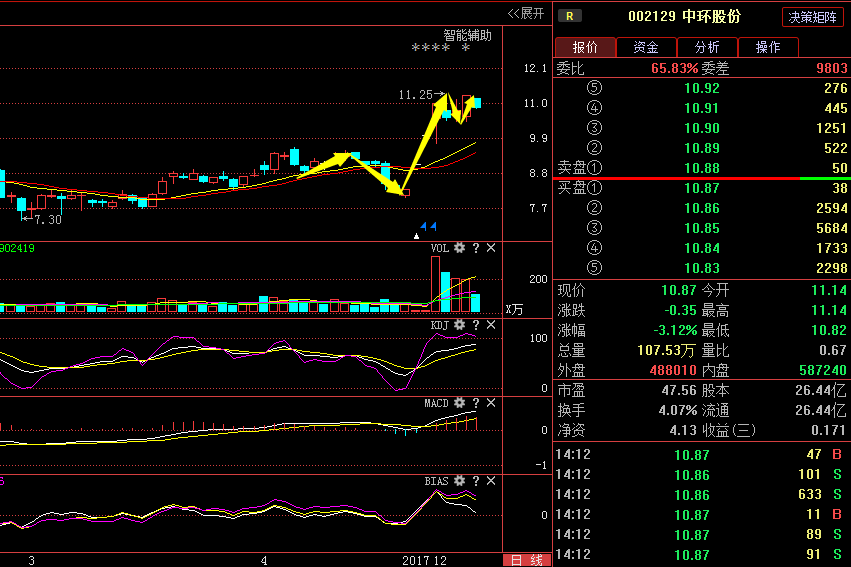
Task: Switch to the 报价 tab
Action: (585, 47)
